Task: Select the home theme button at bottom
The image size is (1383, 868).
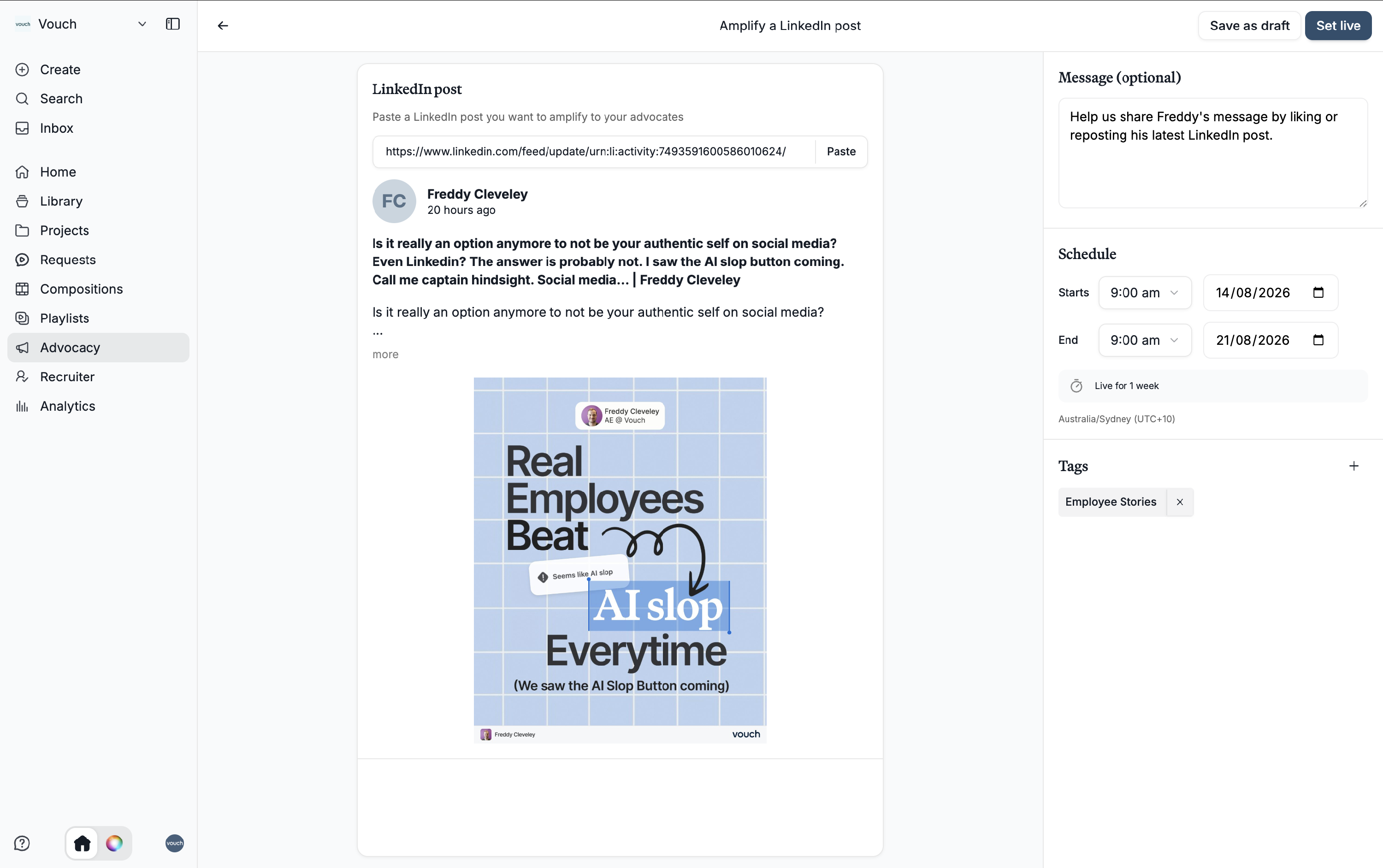Action: (82, 843)
